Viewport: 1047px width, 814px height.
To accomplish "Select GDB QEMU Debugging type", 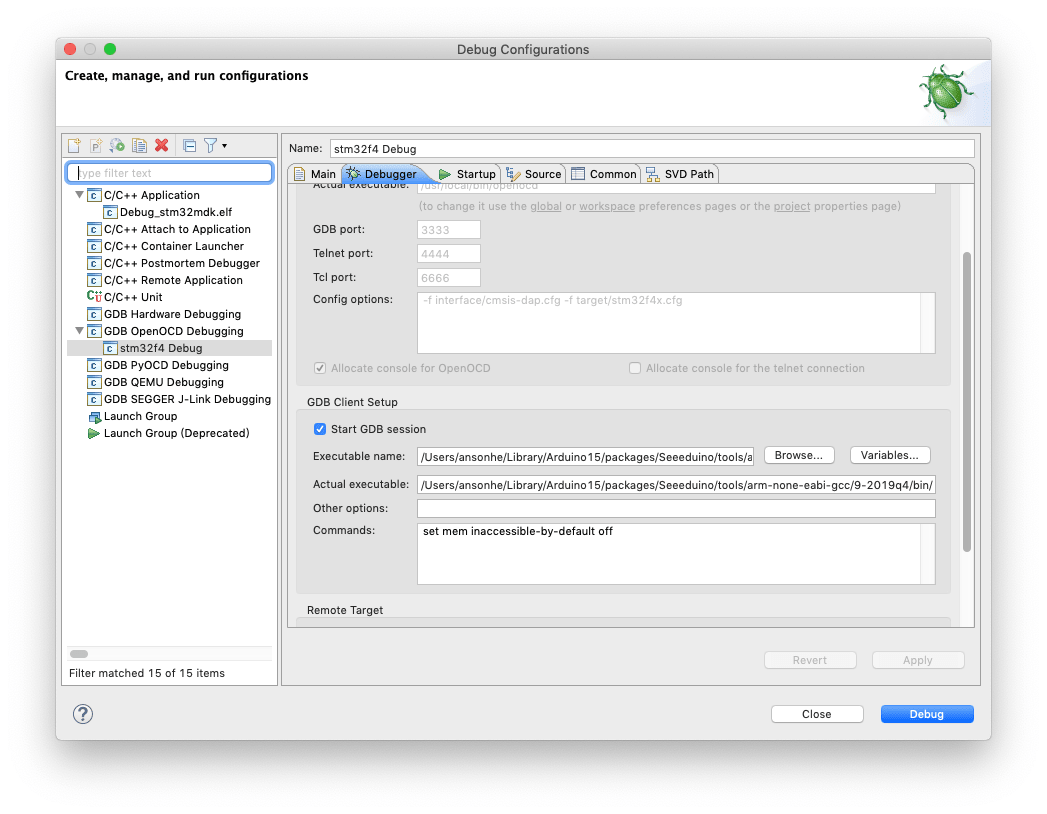I will point(156,383).
